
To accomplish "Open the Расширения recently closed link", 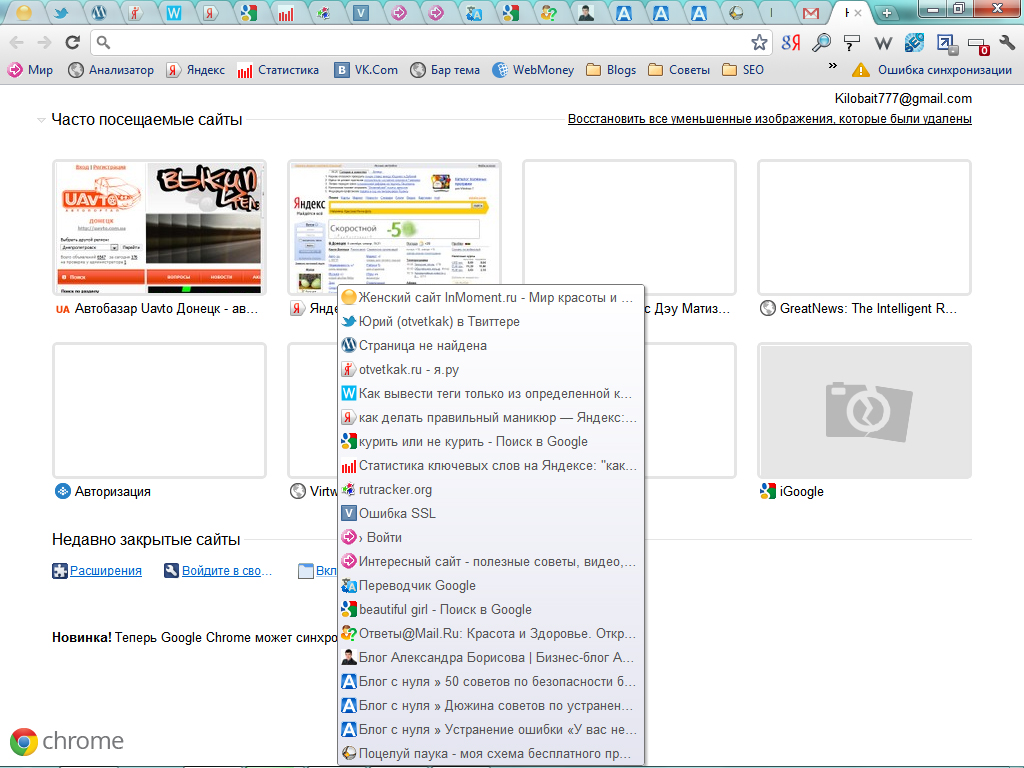I will (x=105, y=571).
